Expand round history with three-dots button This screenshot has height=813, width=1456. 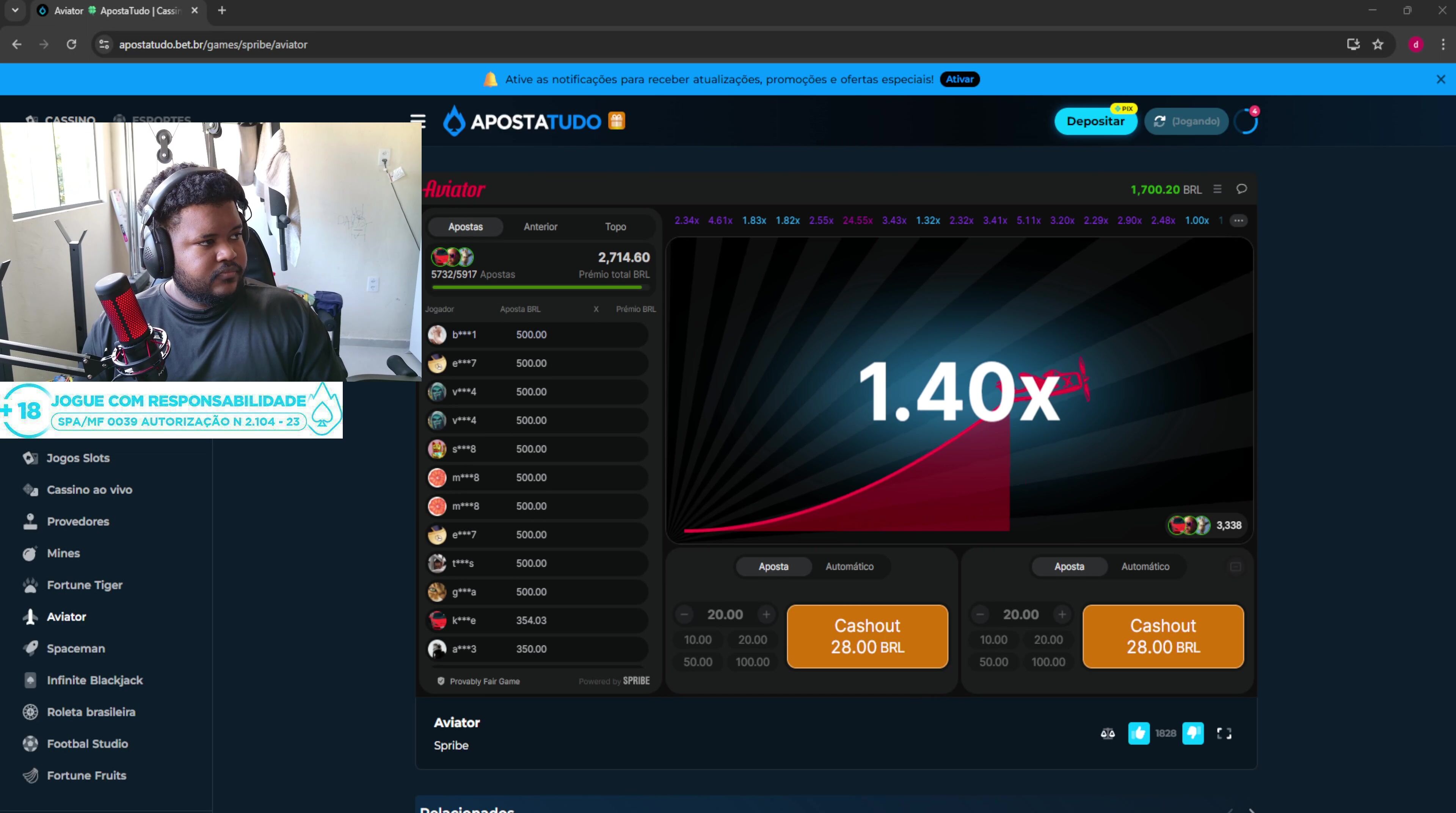click(1238, 220)
